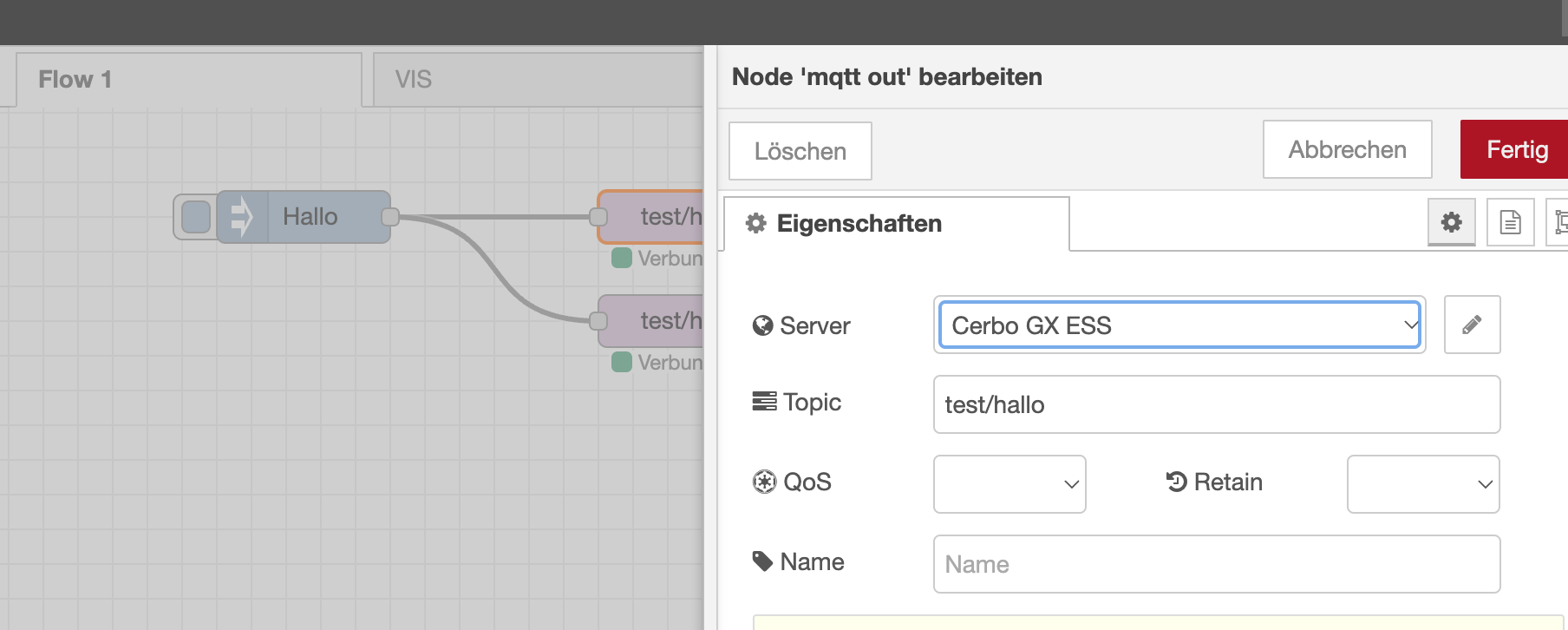The width and height of the screenshot is (1568, 630).
Task: Confirm with the Fertig button
Action: (1514, 149)
